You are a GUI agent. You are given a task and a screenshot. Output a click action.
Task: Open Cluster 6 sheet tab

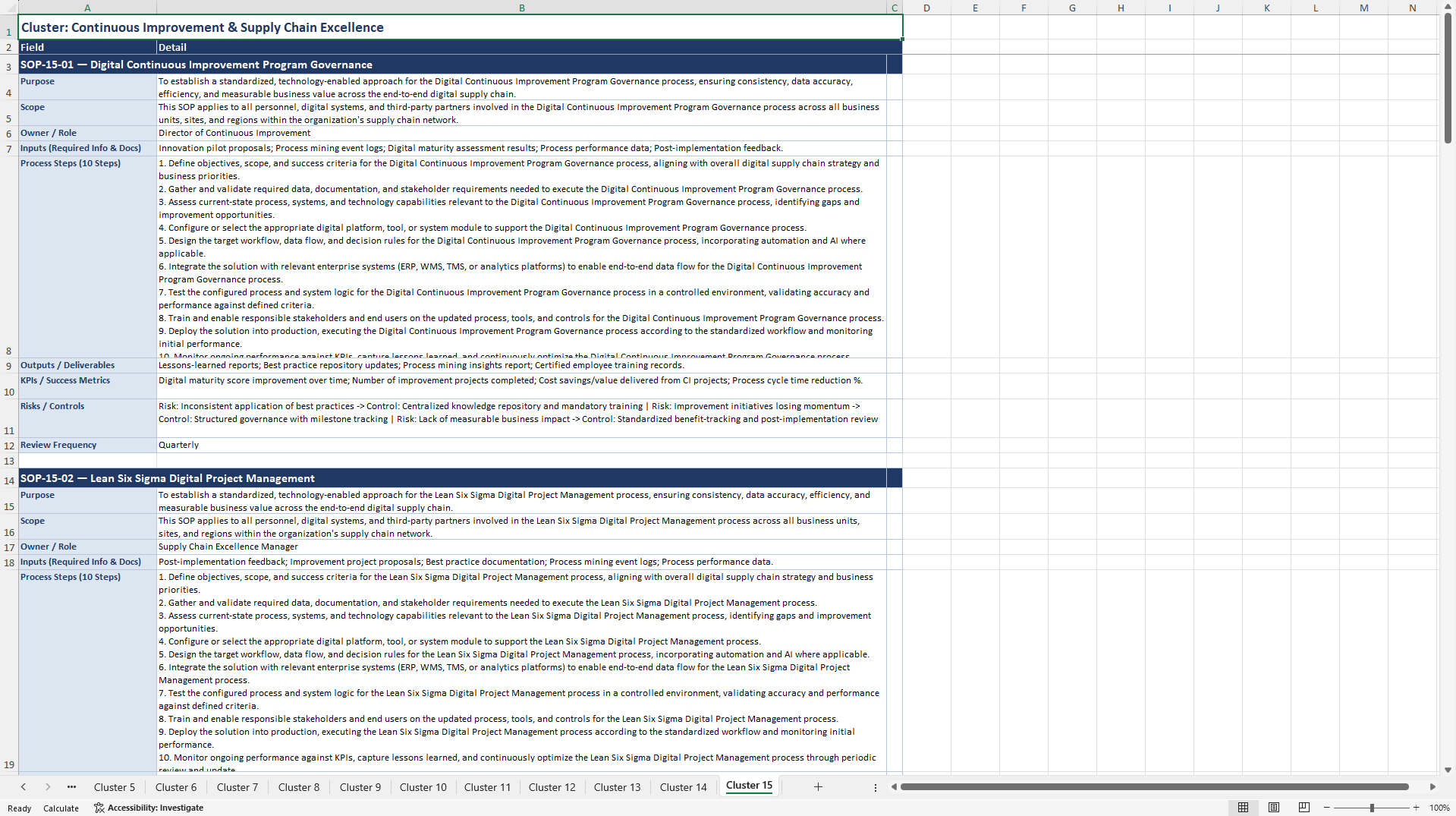tap(176, 787)
